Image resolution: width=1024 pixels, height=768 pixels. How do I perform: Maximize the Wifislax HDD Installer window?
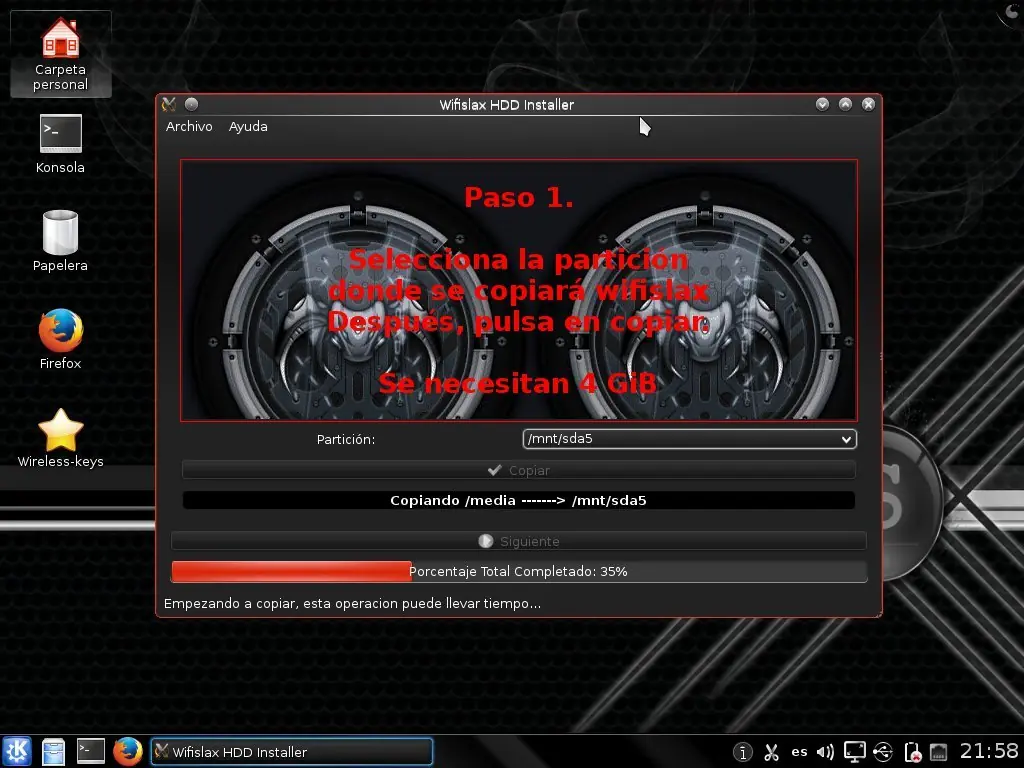click(845, 104)
